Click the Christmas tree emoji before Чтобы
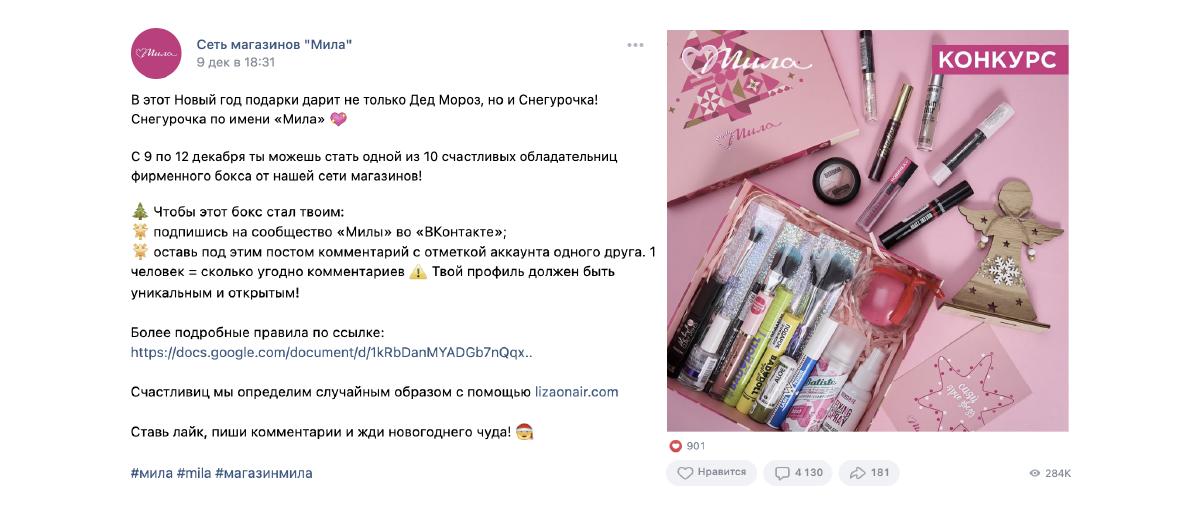 pyautogui.click(x=139, y=212)
